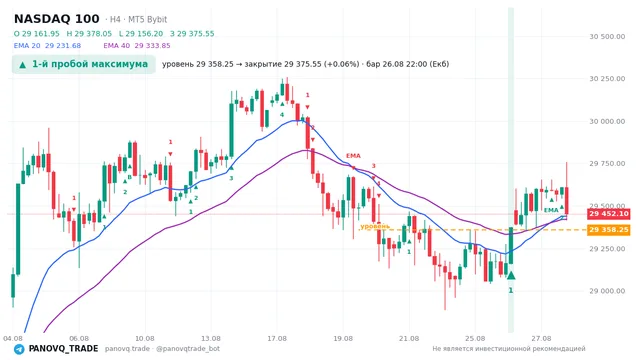Click the high price 'H 29 378.05'
The width and height of the screenshot is (640, 360).
[x=89, y=33]
